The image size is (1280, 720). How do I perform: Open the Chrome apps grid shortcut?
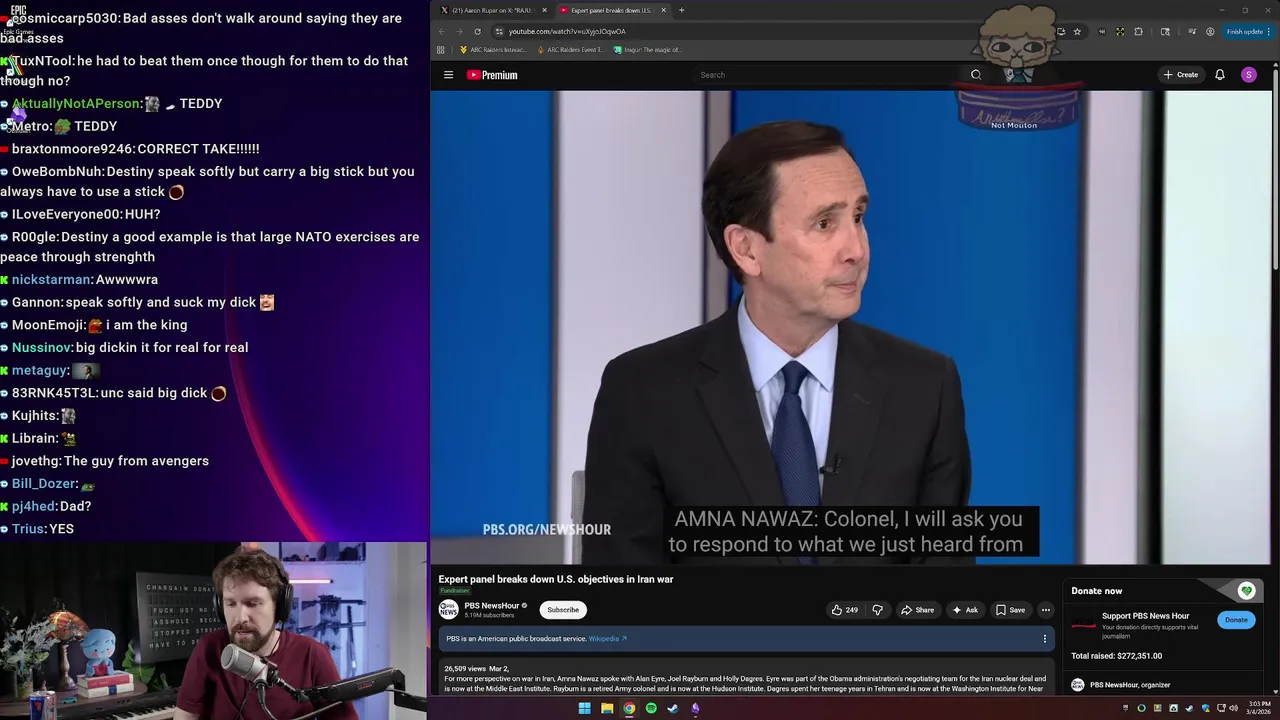click(440, 49)
